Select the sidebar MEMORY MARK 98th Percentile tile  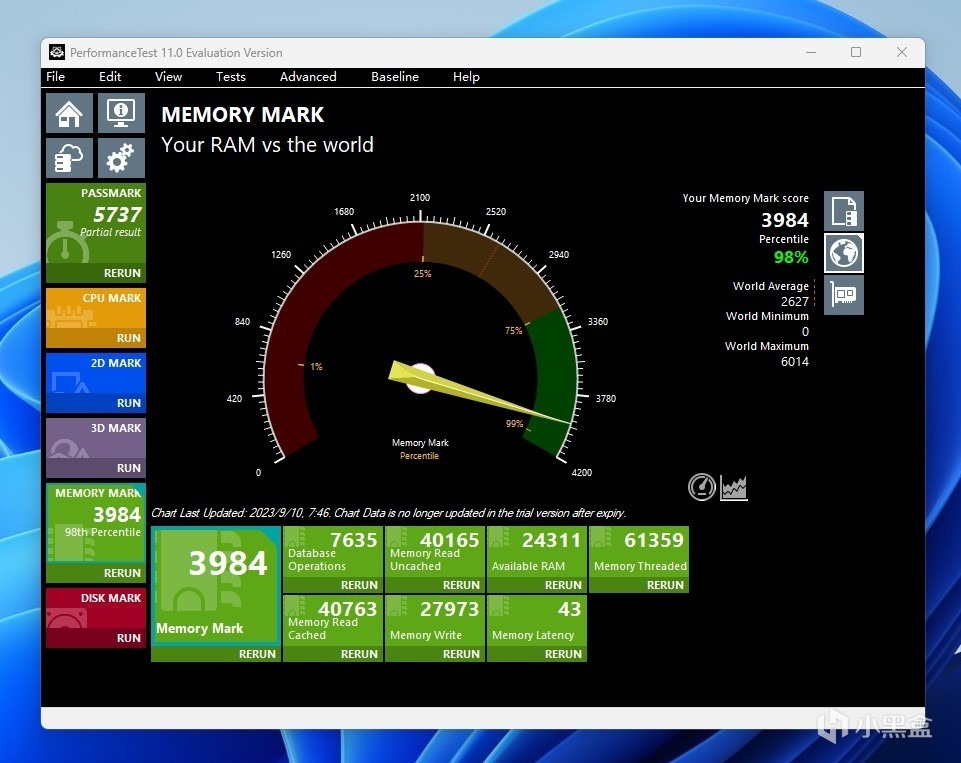[96, 523]
